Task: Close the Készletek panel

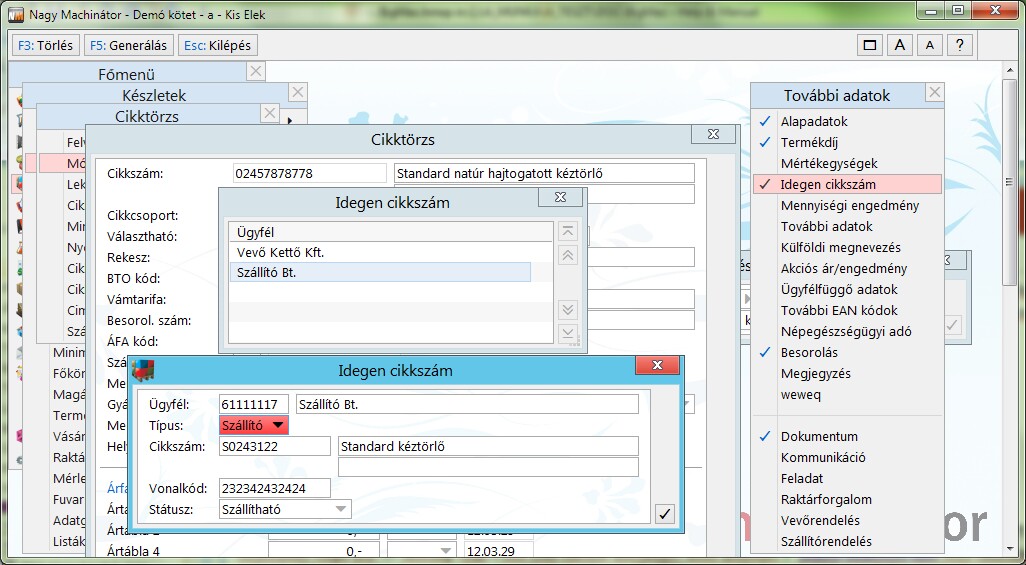Action: [x=298, y=92]
